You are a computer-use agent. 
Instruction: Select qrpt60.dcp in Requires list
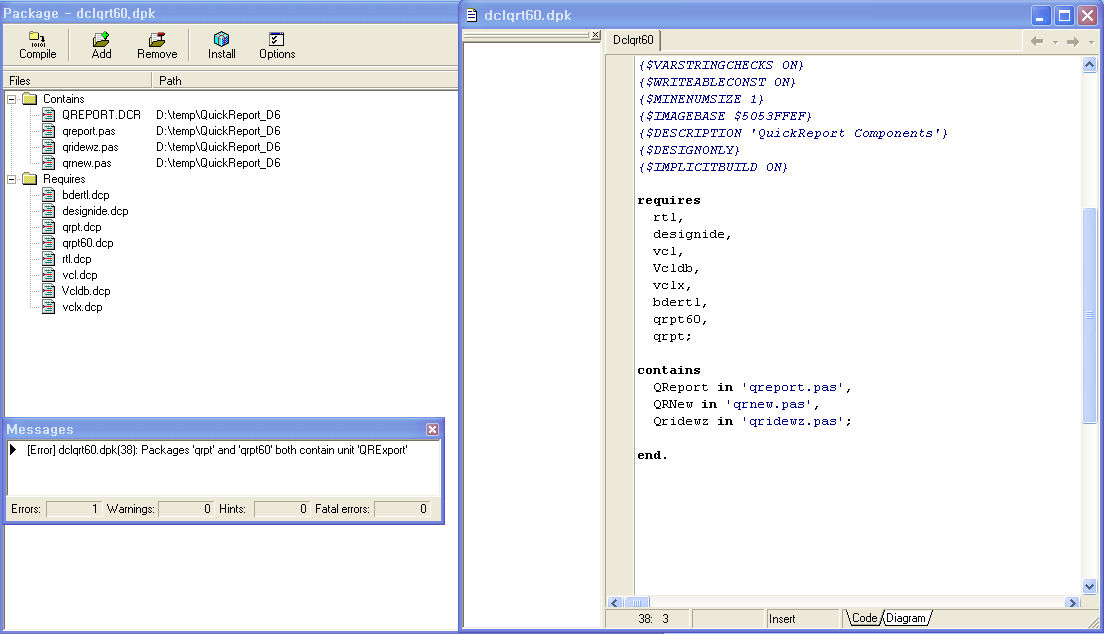click(x=87, y=243)
